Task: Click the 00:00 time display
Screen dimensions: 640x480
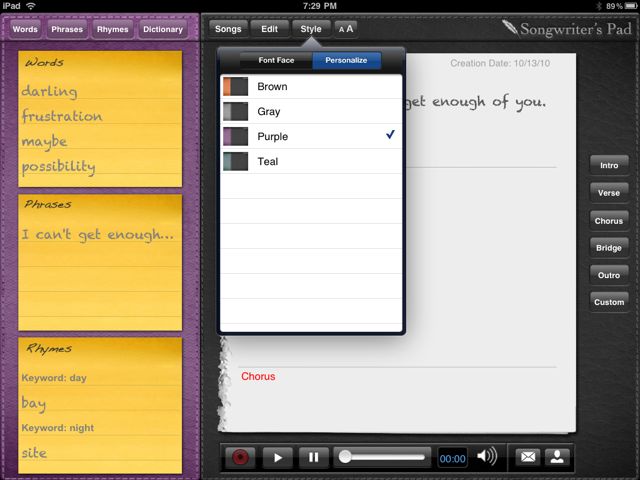Action: 452,459
